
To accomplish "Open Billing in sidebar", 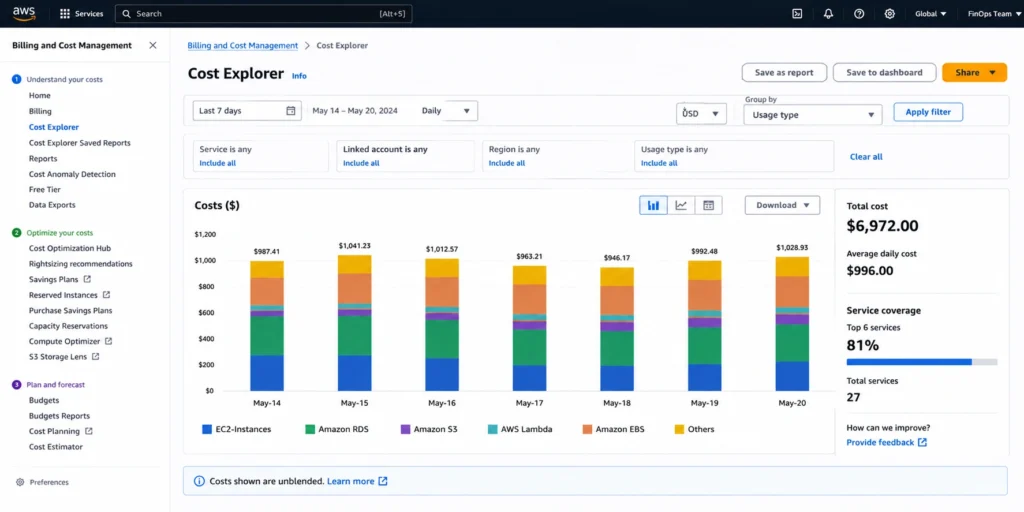I will tap(40, 112).
